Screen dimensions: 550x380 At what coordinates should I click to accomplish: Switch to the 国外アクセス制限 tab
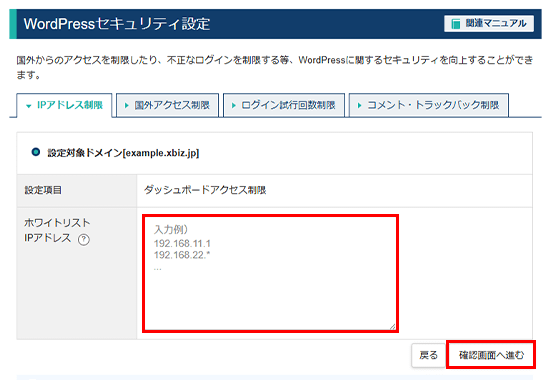[168, 105]
